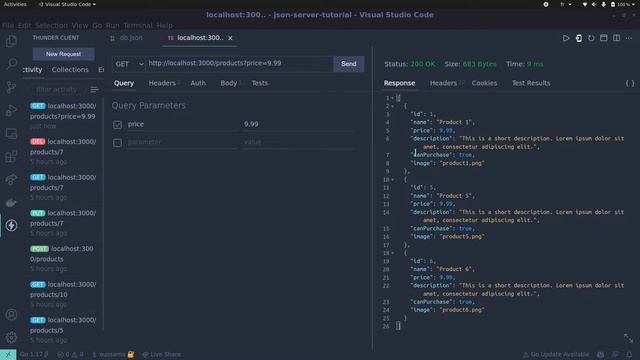Open the Thunder Client lightning icon

[x=11, y=225]
